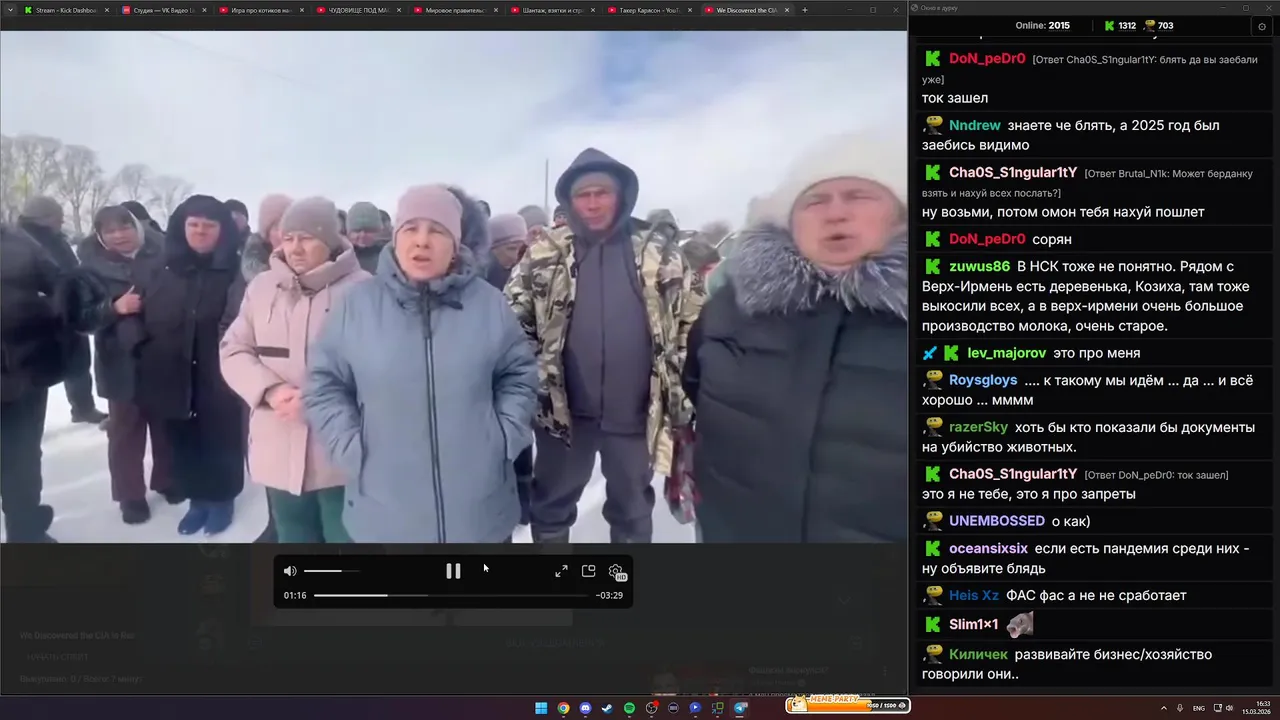Switch to Такер Карлсон YouTube tab

(648, 10)
